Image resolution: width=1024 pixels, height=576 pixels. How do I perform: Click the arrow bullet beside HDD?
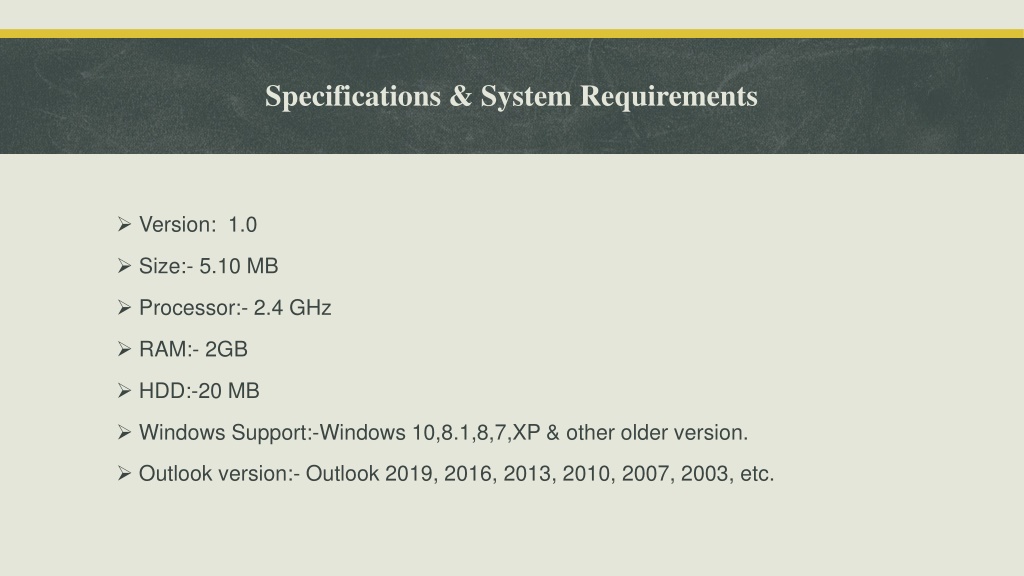(125, 391)
